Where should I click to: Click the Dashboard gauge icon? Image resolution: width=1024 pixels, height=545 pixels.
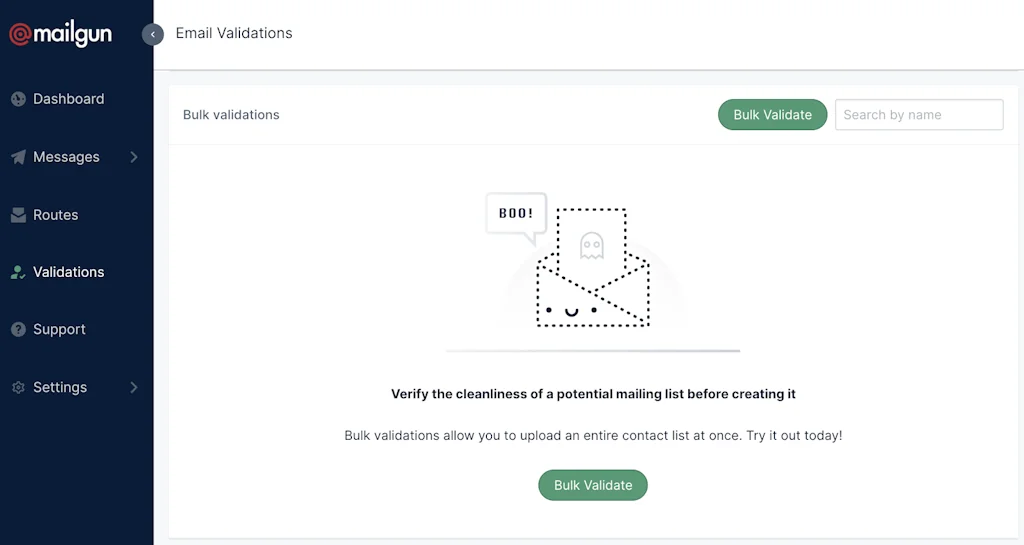[x=18, y=99]
